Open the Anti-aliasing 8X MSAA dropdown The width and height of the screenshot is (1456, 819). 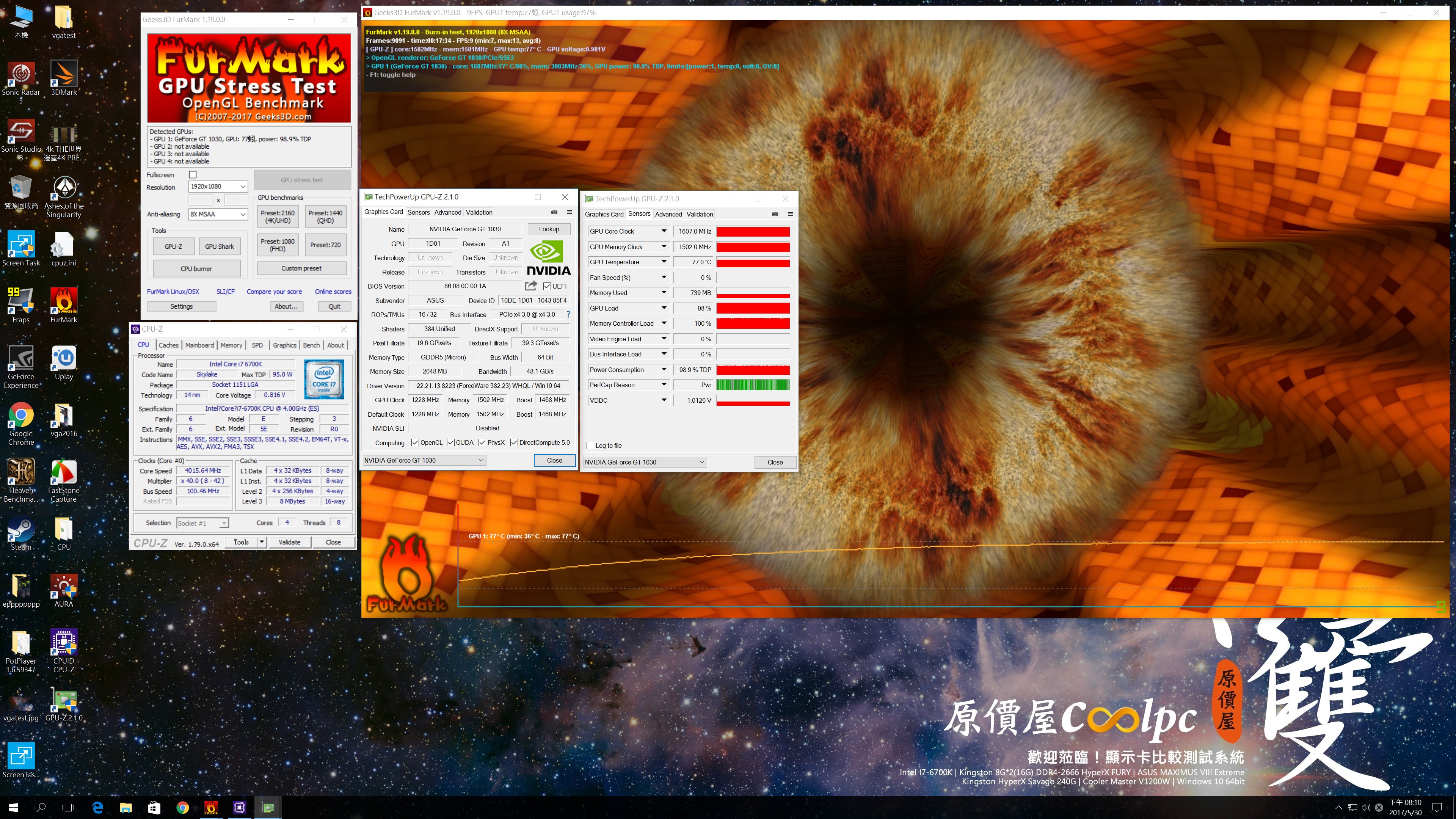point(218,214)
